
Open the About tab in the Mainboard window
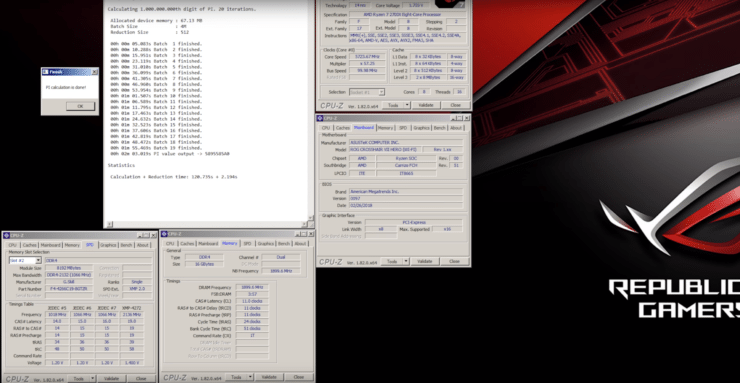pos(456,128)
